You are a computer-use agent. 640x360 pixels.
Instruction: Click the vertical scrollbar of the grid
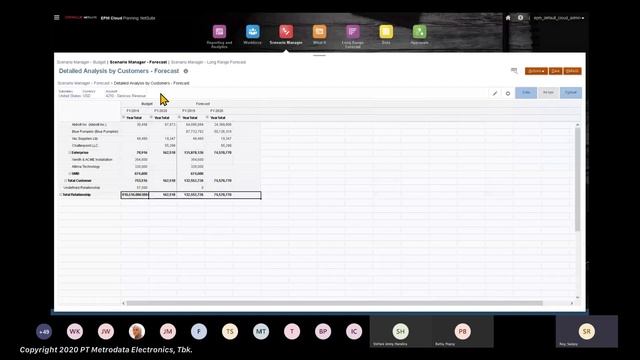point(577,180)
